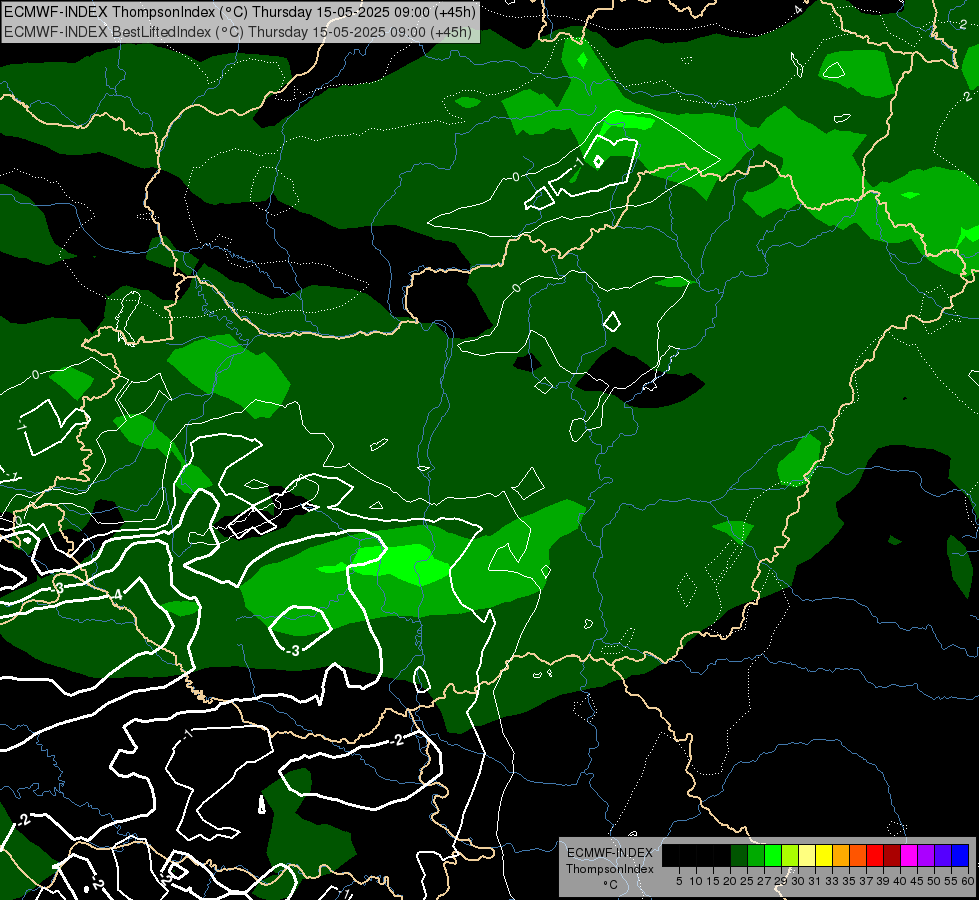Screen dimensions: 979x900
Task: Click the legend tick value 60
Action: [x=968, y=881]
